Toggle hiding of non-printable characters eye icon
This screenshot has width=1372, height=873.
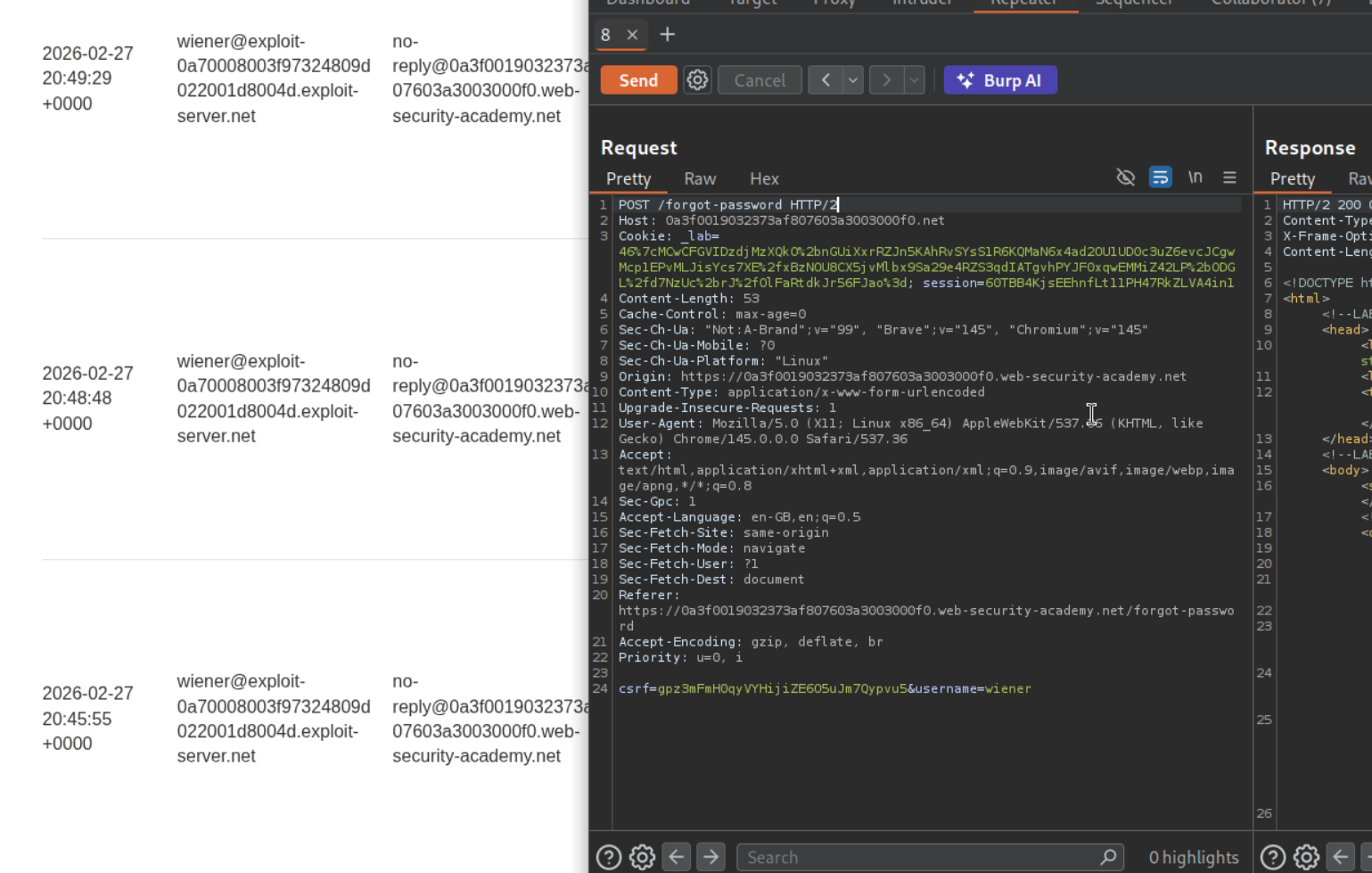point(1125,177)
